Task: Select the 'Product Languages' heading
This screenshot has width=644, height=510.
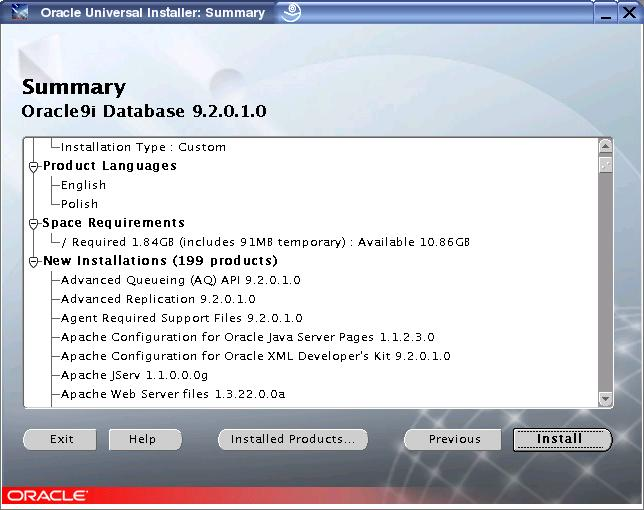Action: (x=110, y=166)
